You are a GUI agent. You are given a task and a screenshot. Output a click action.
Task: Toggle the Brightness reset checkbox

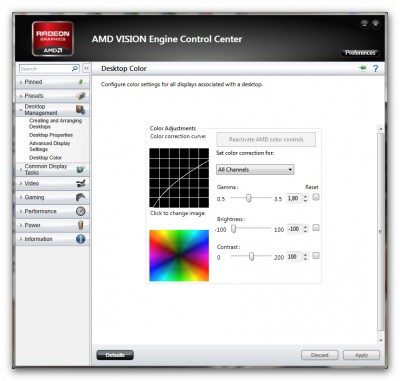[316, 228]
